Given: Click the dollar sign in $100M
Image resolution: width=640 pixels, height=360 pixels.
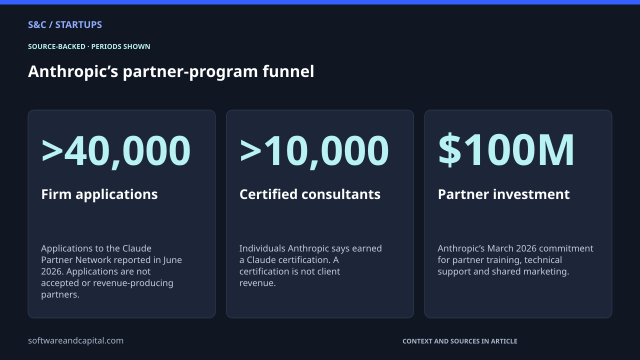Looking at the screenshot, I should (x=449, y=150).
